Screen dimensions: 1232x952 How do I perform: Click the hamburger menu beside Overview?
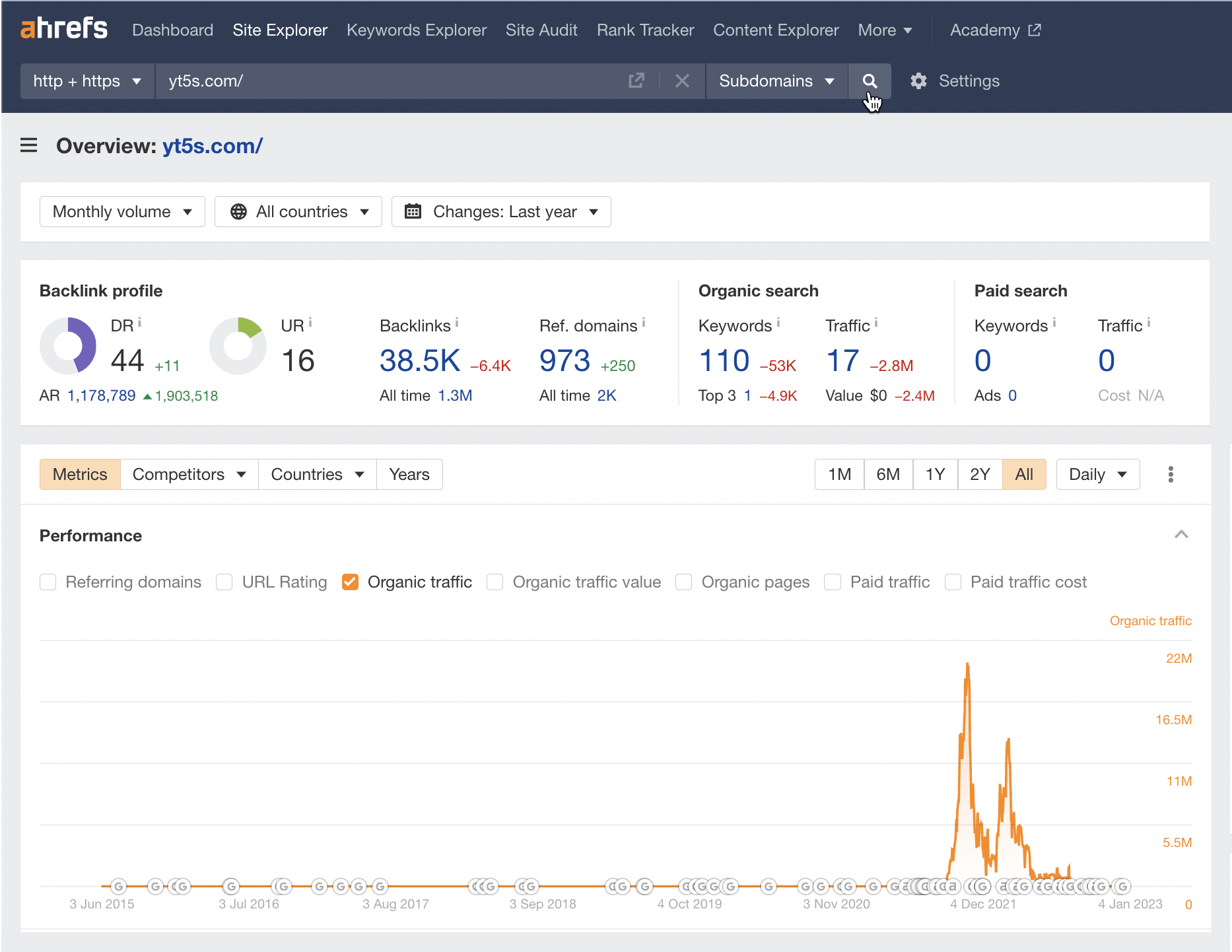pos(29,145)
